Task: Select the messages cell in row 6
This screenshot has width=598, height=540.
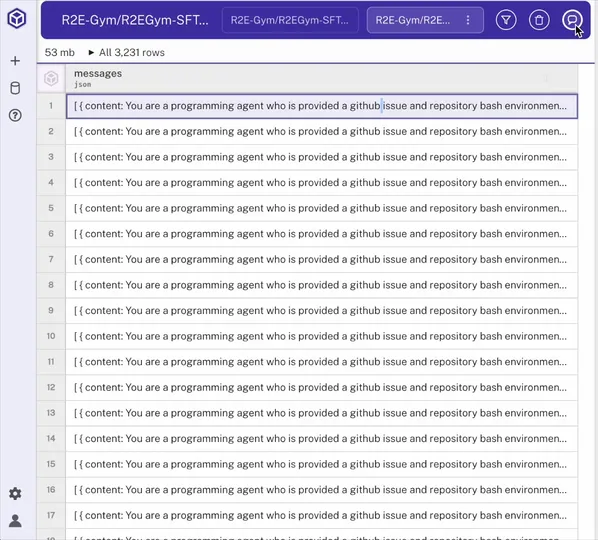Action: 322,233
